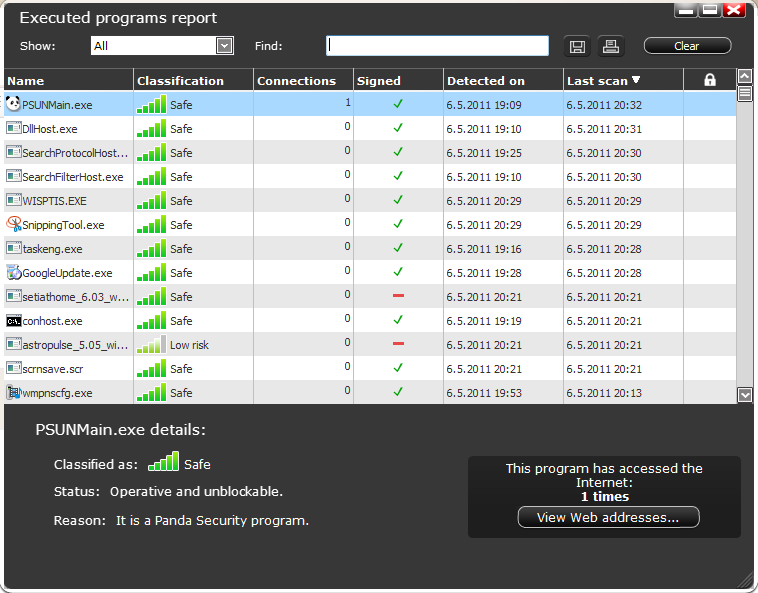
Task: Click last scan time 6.5.2011 20:32
Action: pyautogui.click(x=604, y=105)
